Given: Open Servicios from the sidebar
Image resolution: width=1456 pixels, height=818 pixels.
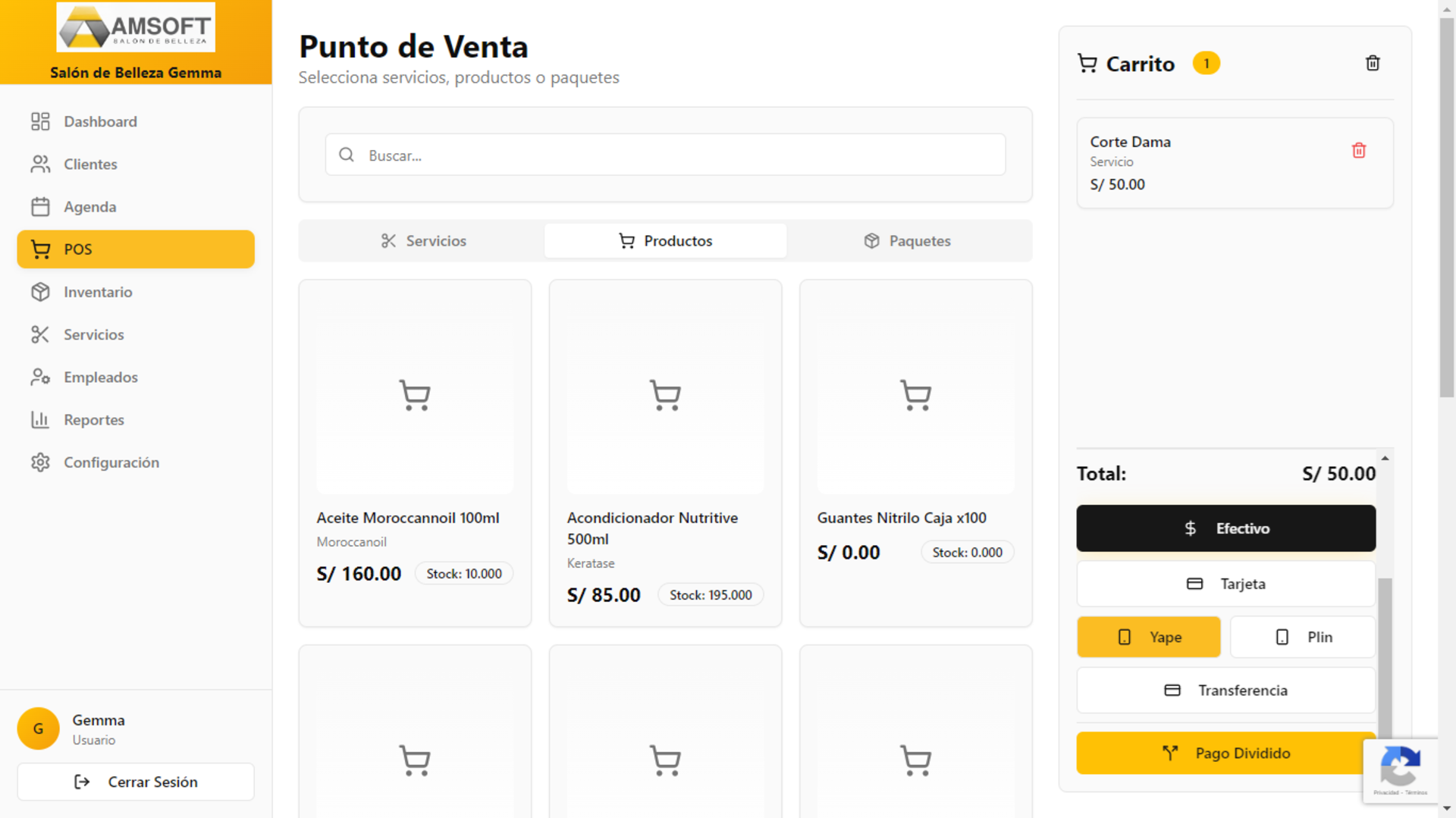Looking at the screenshot, I should (x=93, y=334).
